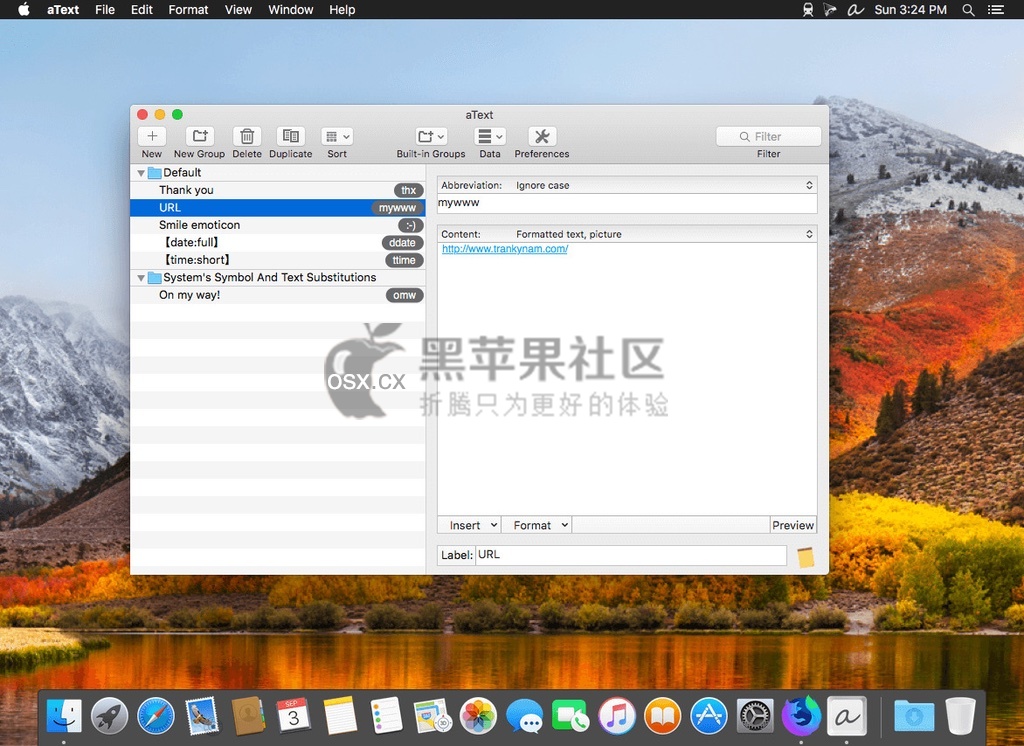Screen dimensions: 1024x746
Task: Click the Preview button
Action: [x=793, y=525]
